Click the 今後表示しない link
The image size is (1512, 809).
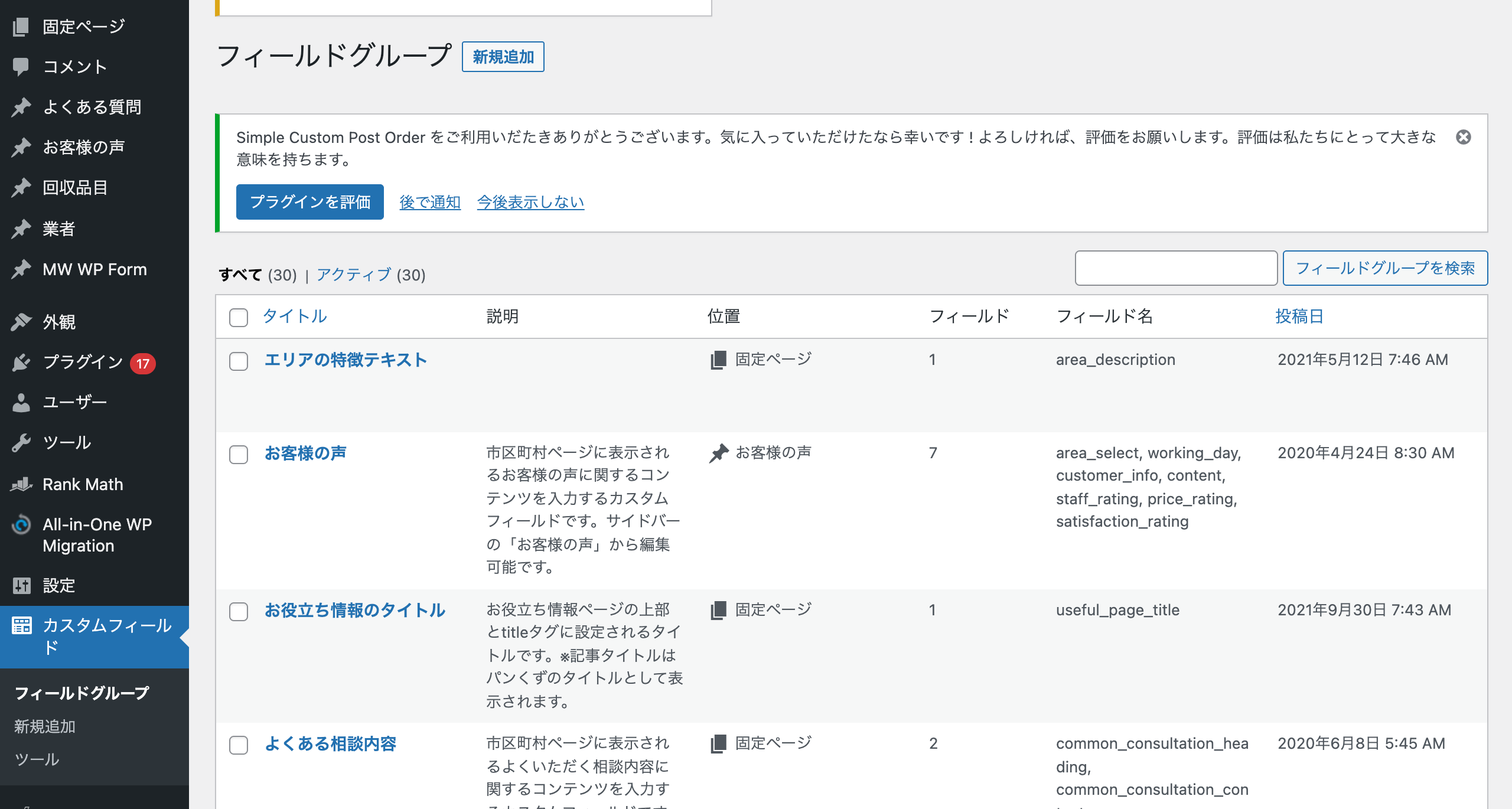530,202
